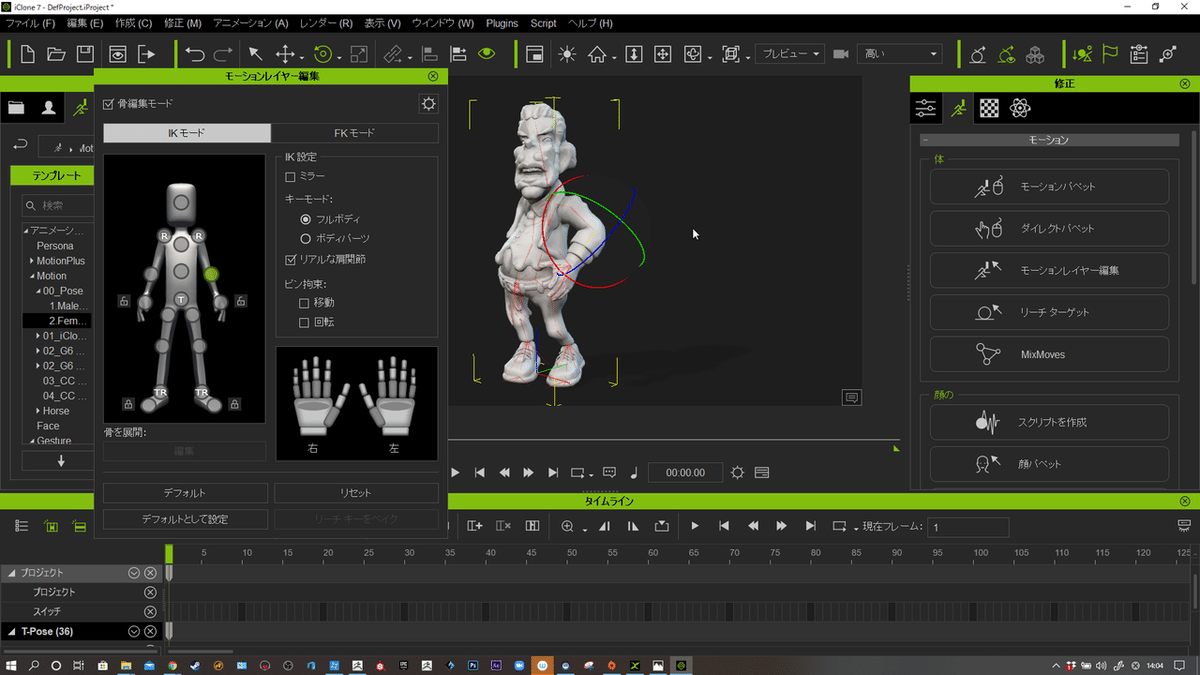
Task: Click the Undo arrow in the toolbar
Action: point(195,54)
